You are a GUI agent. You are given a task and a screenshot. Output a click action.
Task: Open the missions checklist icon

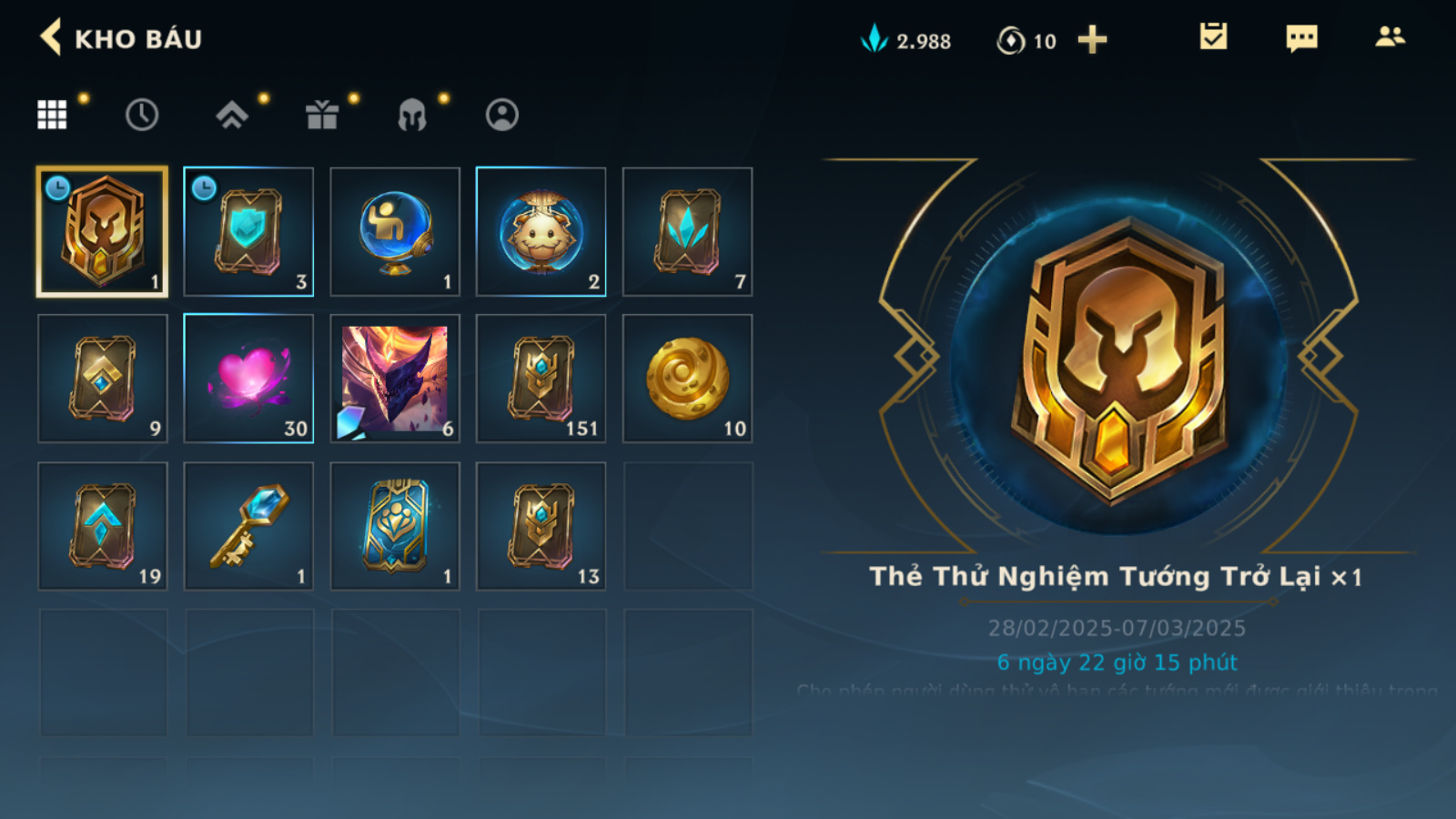tap(1213, 36)
